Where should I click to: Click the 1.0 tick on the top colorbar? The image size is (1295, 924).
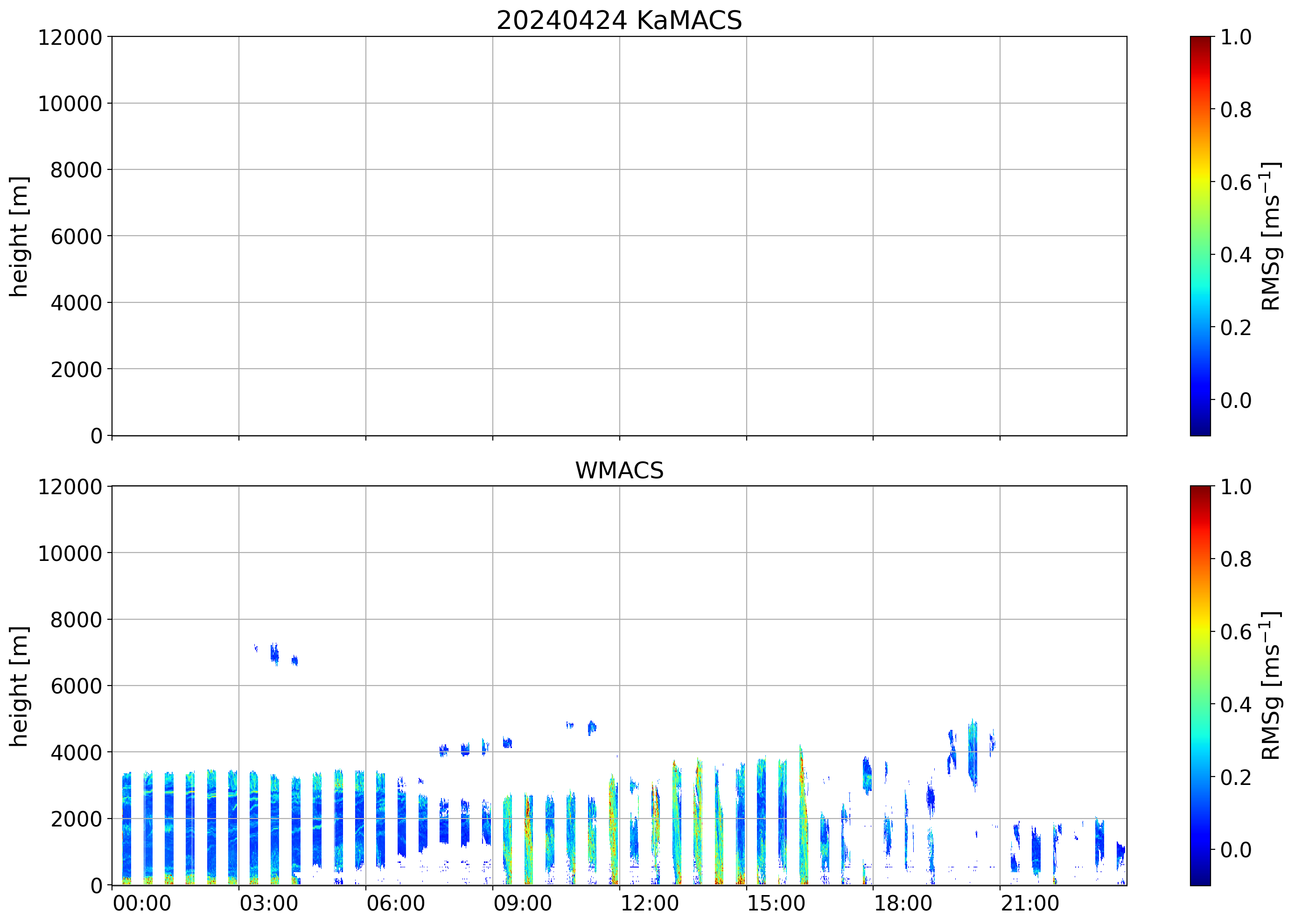coord(1236,37)
